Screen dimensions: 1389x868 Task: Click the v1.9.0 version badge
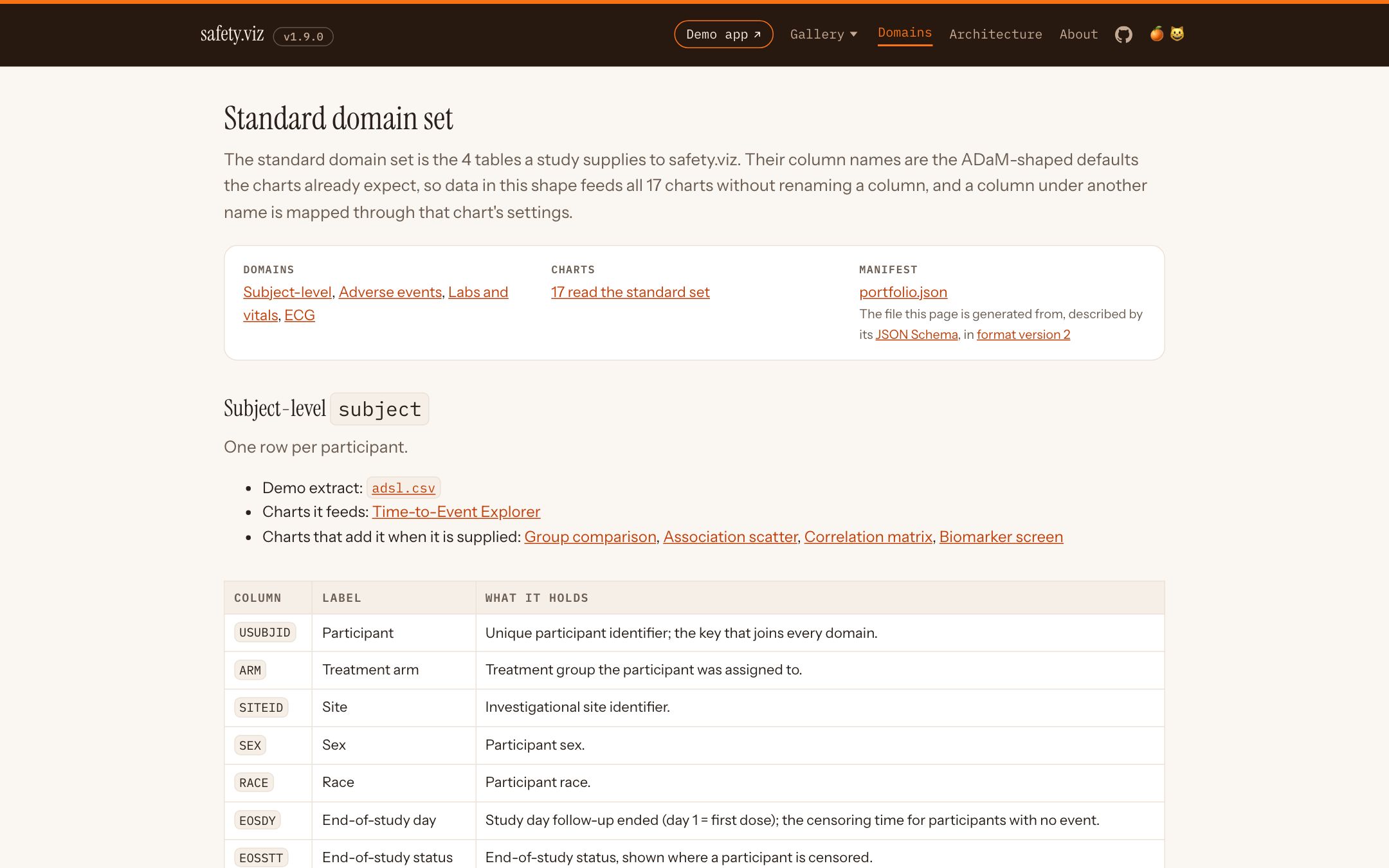(x=304, y=37)
